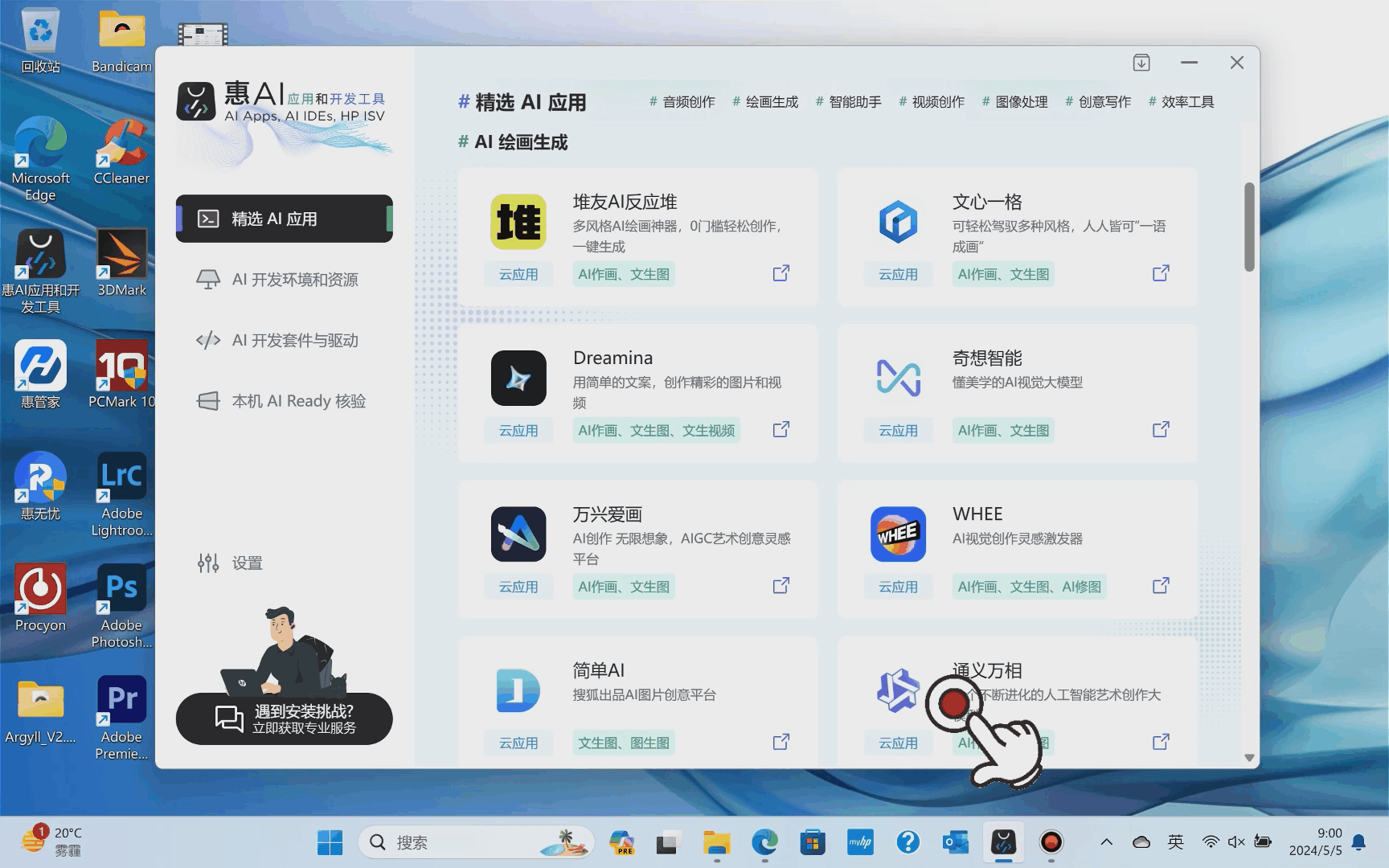Click the download icon in title bar
The height and width of the screenshot is (868, 1389).
tap(1141, 63)
